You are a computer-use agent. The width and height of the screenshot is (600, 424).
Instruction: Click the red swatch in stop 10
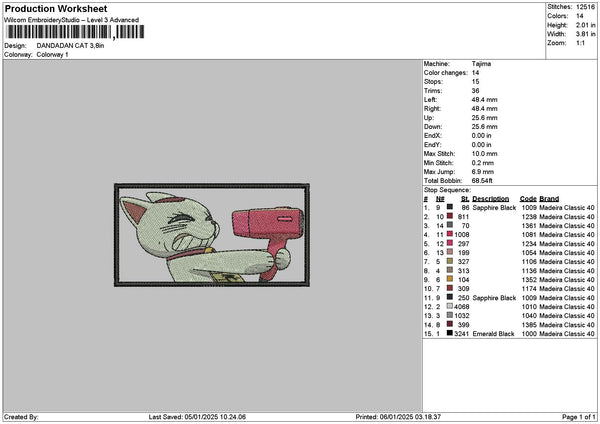tap(450, 288)
